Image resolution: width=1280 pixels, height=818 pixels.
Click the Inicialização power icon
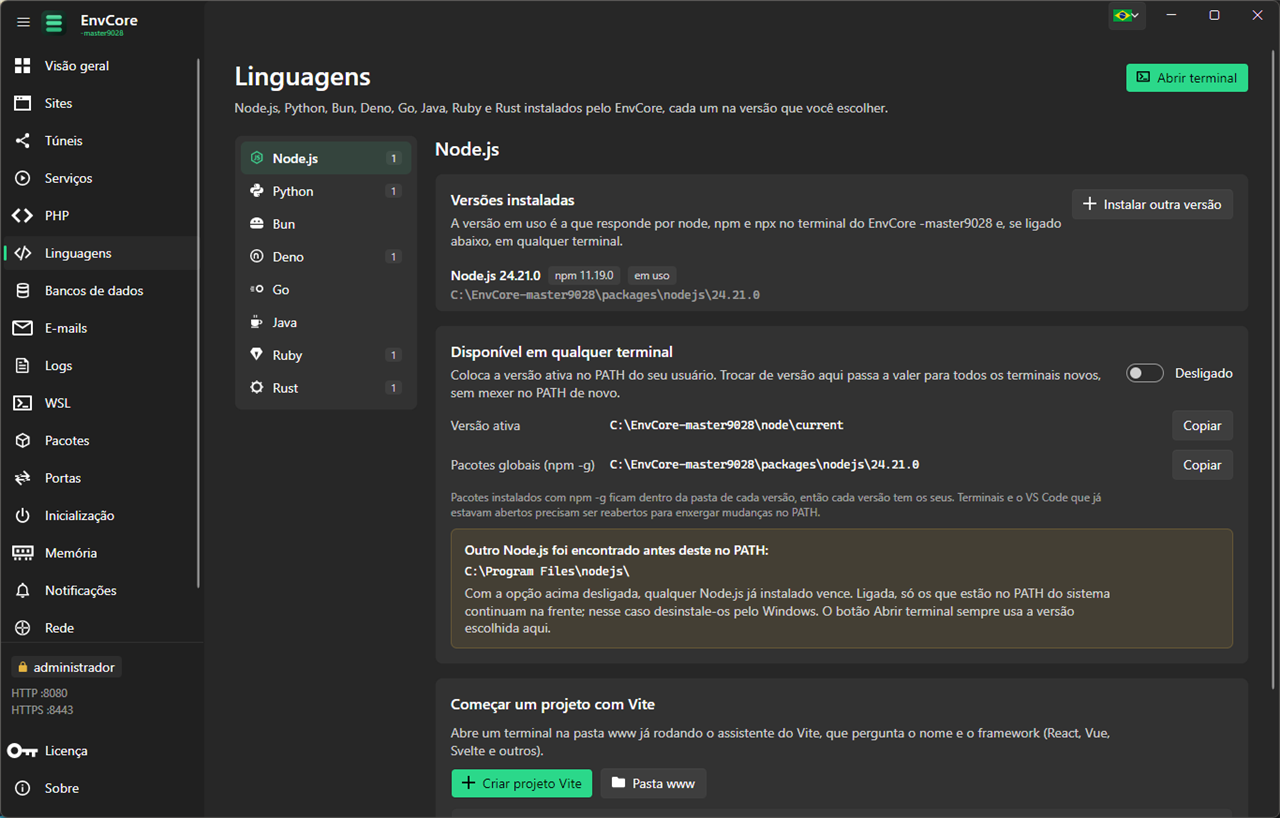(x=22, y=516)
